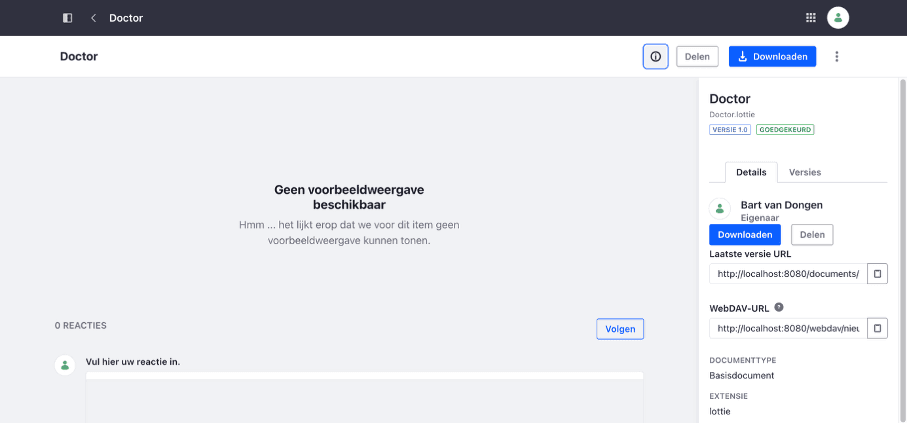This screenshot has width=908, height=424.
Task: Click the GOEDGEKEURD status label
Action: click(785, 130)
